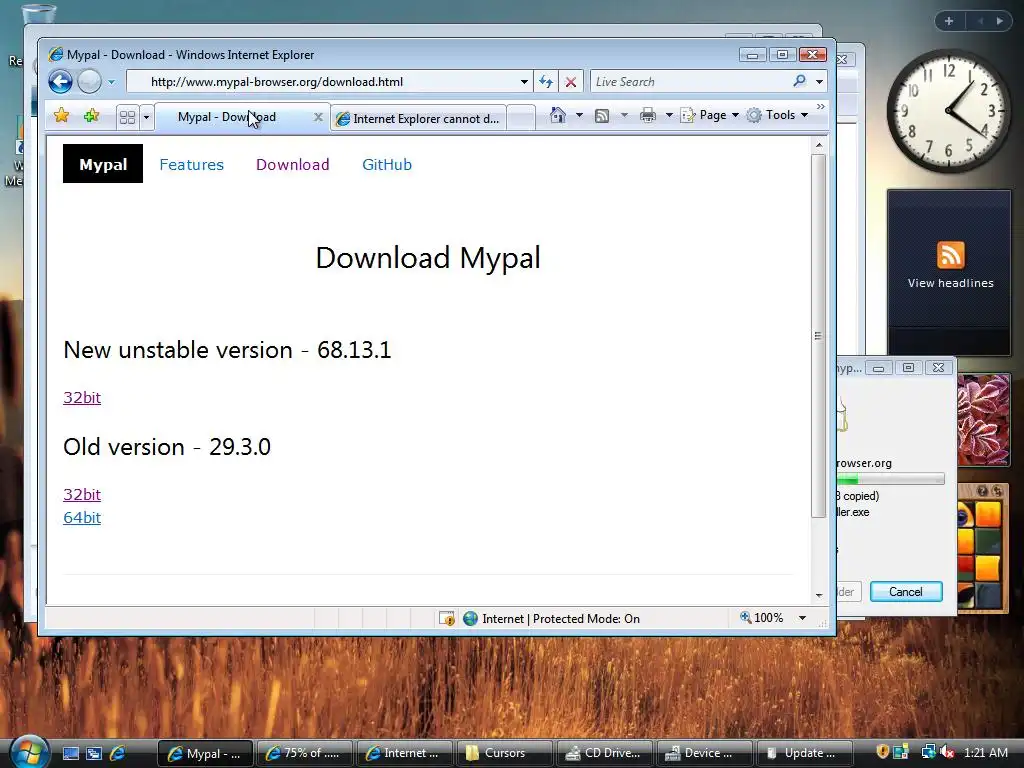Click the Live Search magnifier icon
The height and width of the screenshot is (768, 1024).
pos(799,81)
